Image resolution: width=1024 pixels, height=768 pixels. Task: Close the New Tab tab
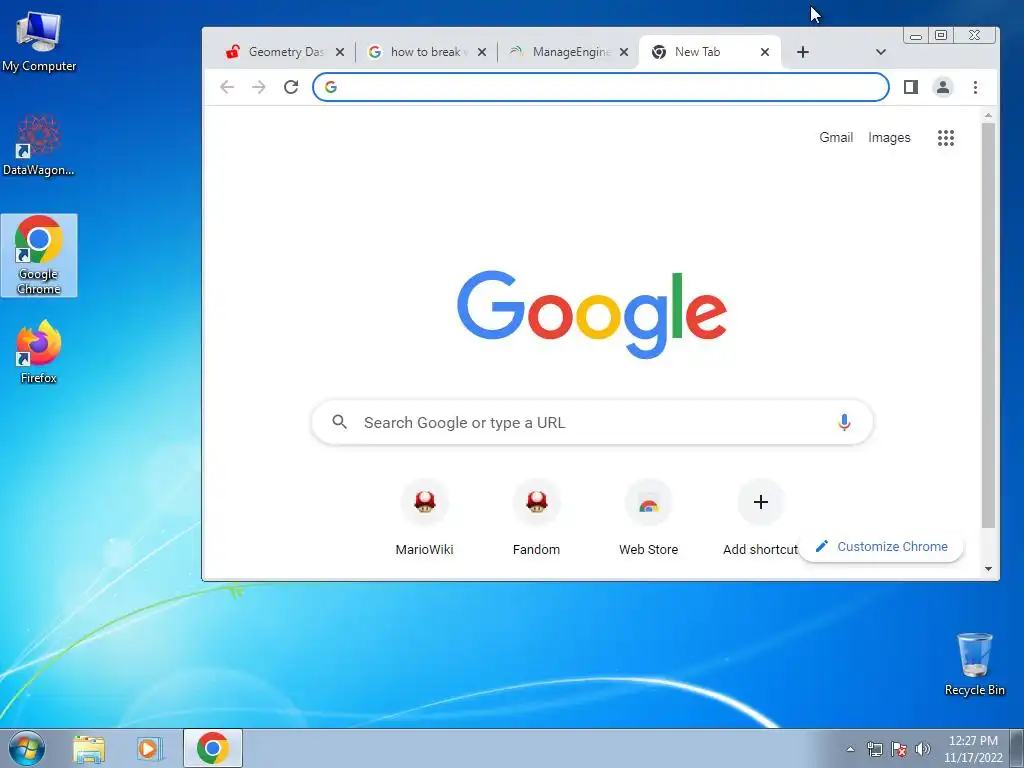[x=765, y=52]
